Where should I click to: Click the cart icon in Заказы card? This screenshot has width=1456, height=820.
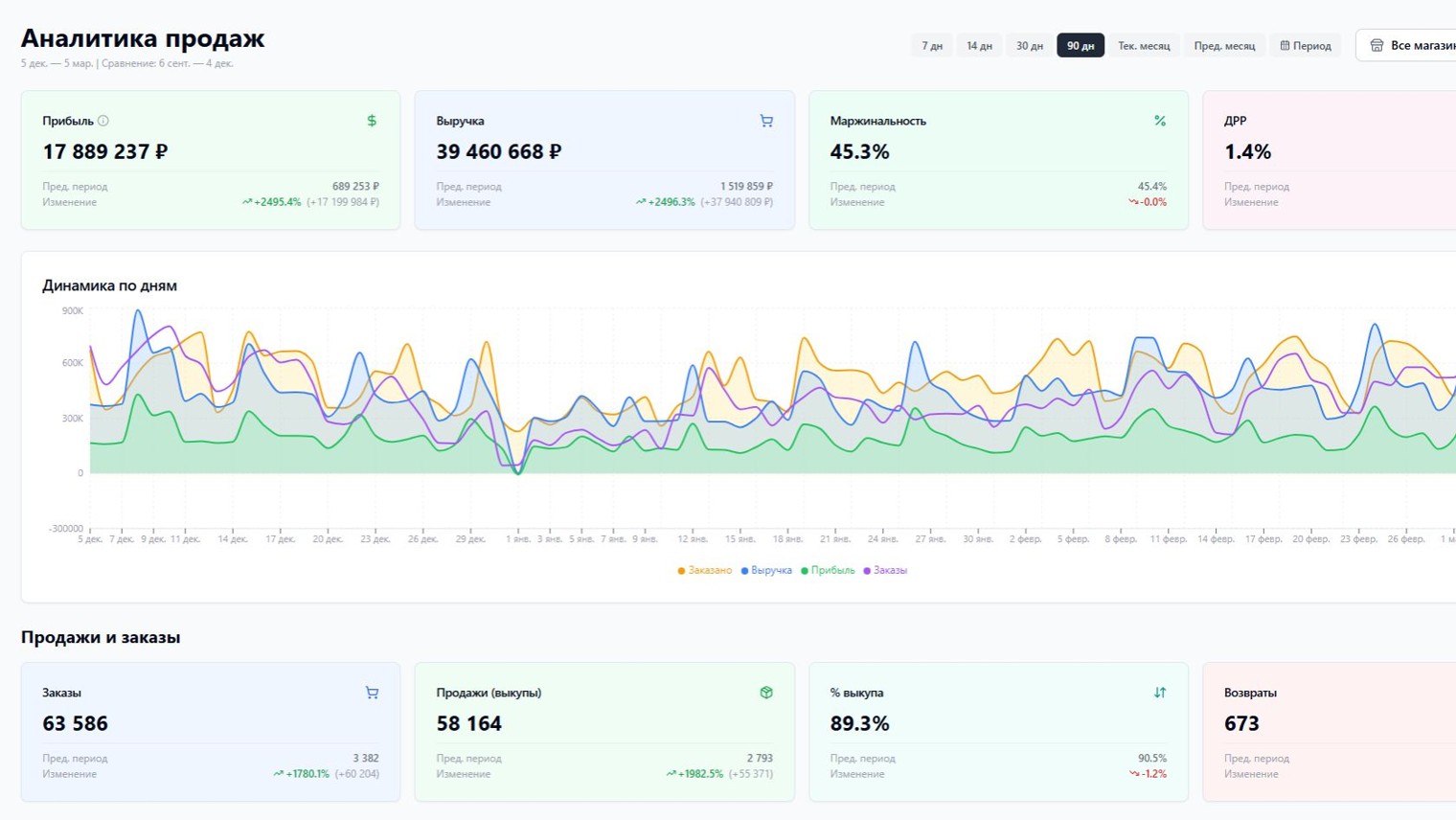pyautogui.click(x=372, y=693)
